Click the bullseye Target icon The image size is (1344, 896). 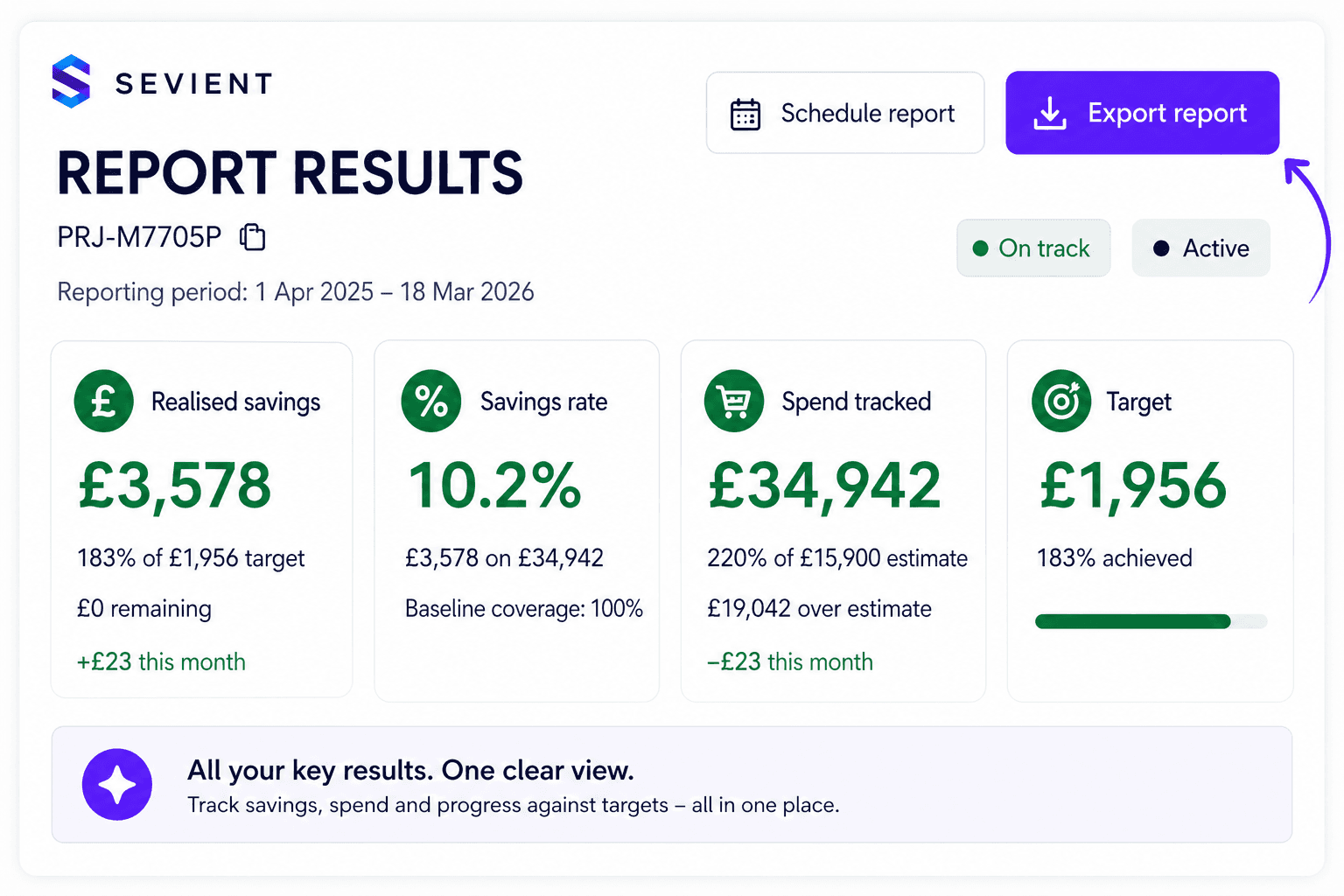pyautogui.click(x=1061, y=402)
